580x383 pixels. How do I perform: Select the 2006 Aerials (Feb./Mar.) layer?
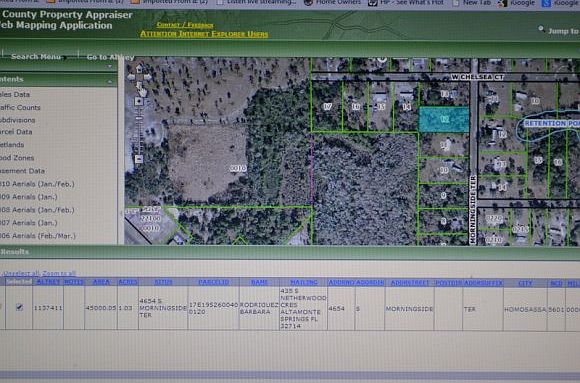38,236
